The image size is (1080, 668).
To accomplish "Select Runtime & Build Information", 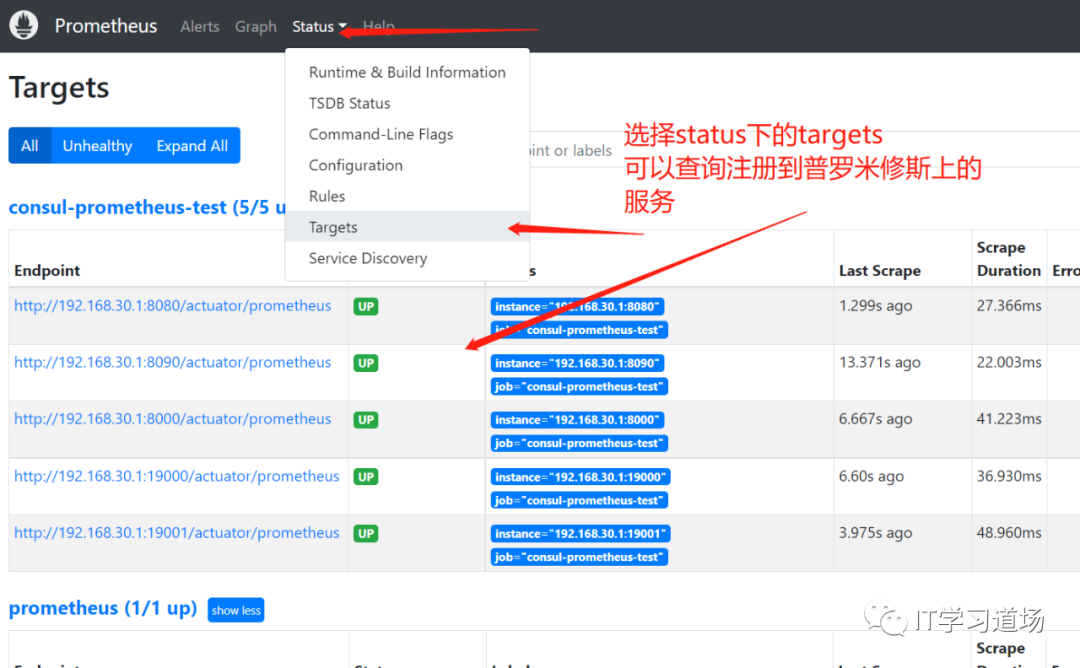I will point(407,72).
